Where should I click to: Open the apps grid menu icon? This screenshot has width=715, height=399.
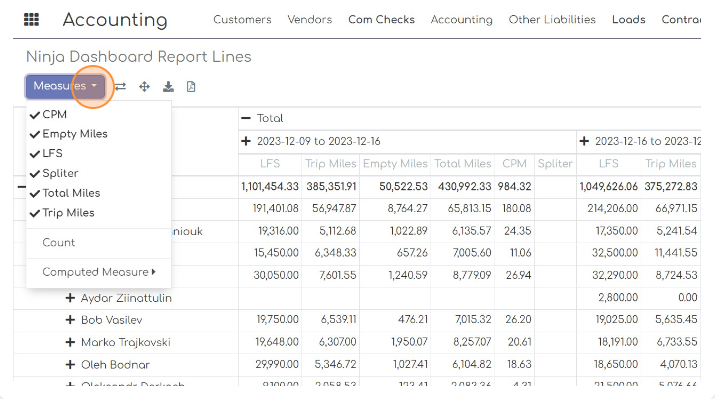[31, 20]
